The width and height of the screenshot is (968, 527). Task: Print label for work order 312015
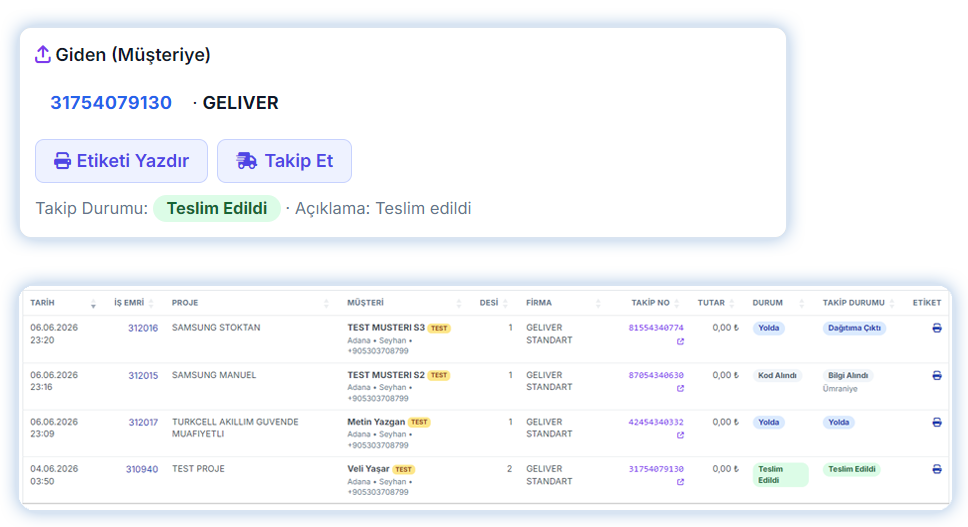pyautogui.click(x=937, y=375)
